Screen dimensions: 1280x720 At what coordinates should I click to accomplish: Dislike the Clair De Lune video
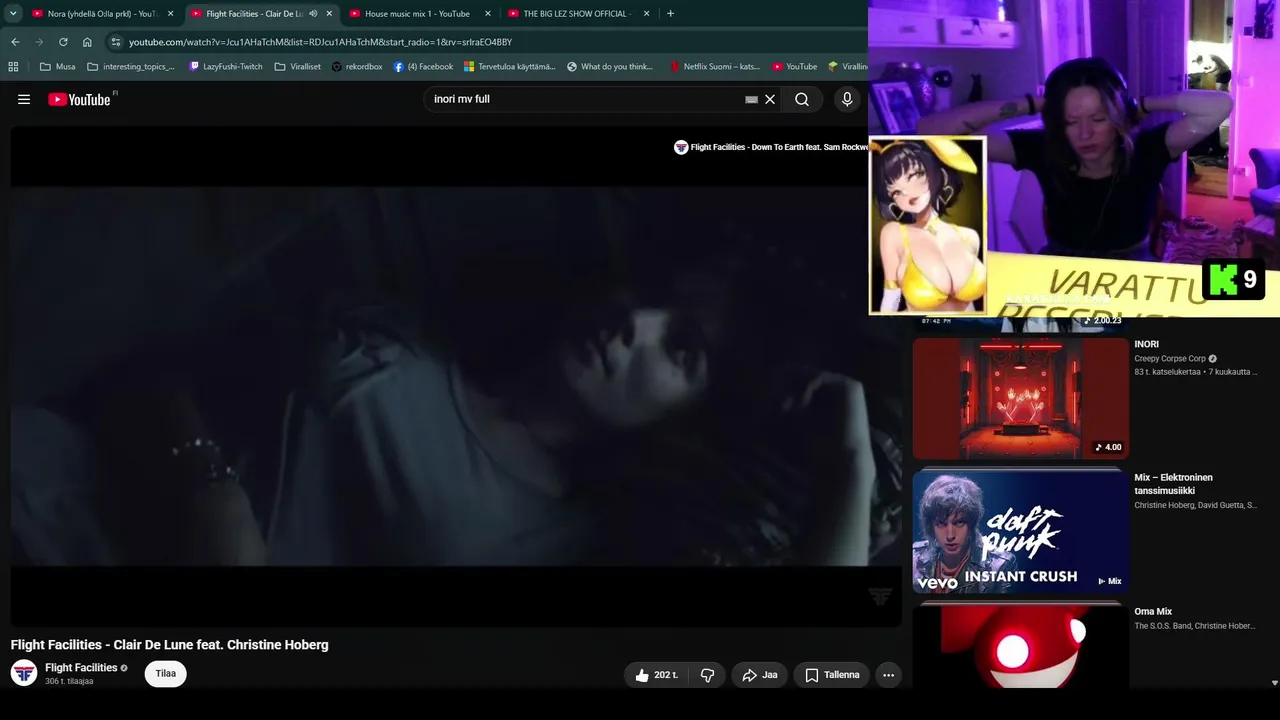(x=707, y=675)
